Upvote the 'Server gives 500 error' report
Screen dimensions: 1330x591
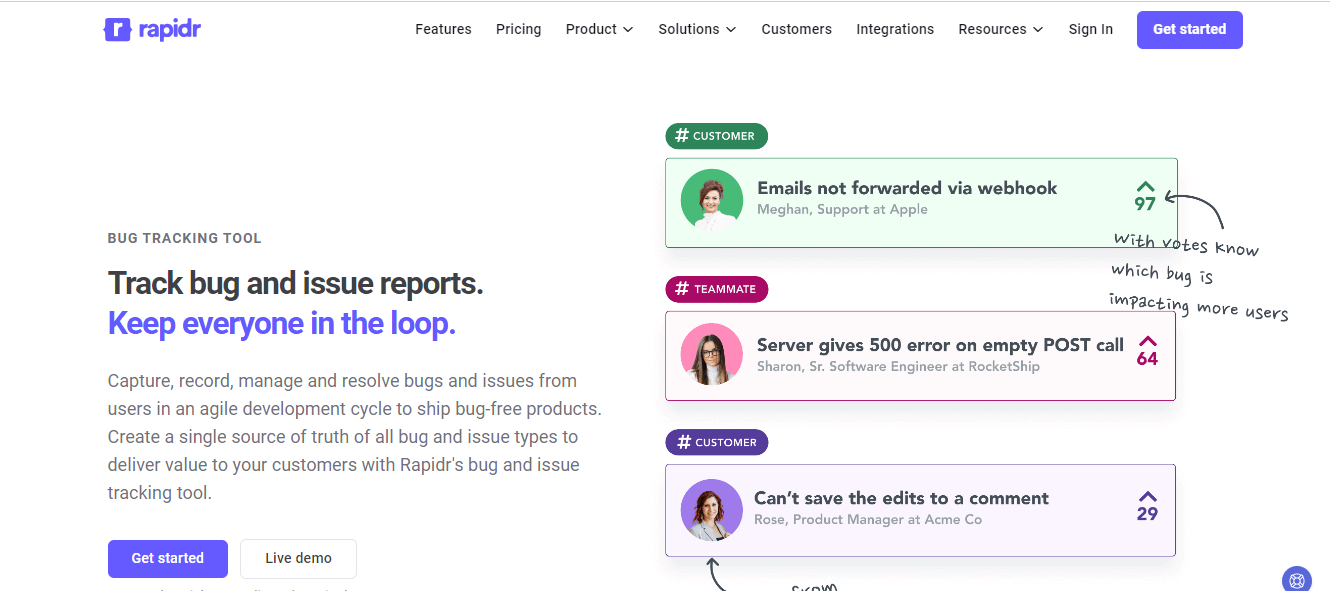(1146, 343)
